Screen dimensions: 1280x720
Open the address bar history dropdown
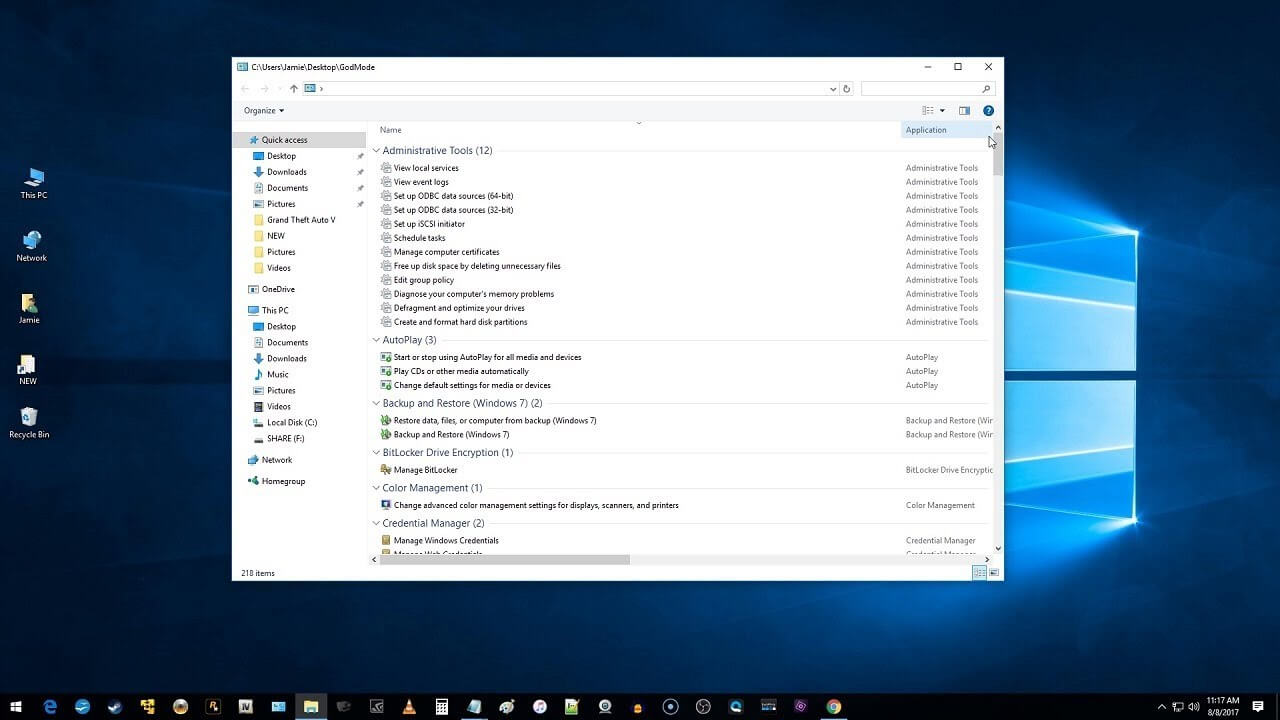[x=833, y=89]
